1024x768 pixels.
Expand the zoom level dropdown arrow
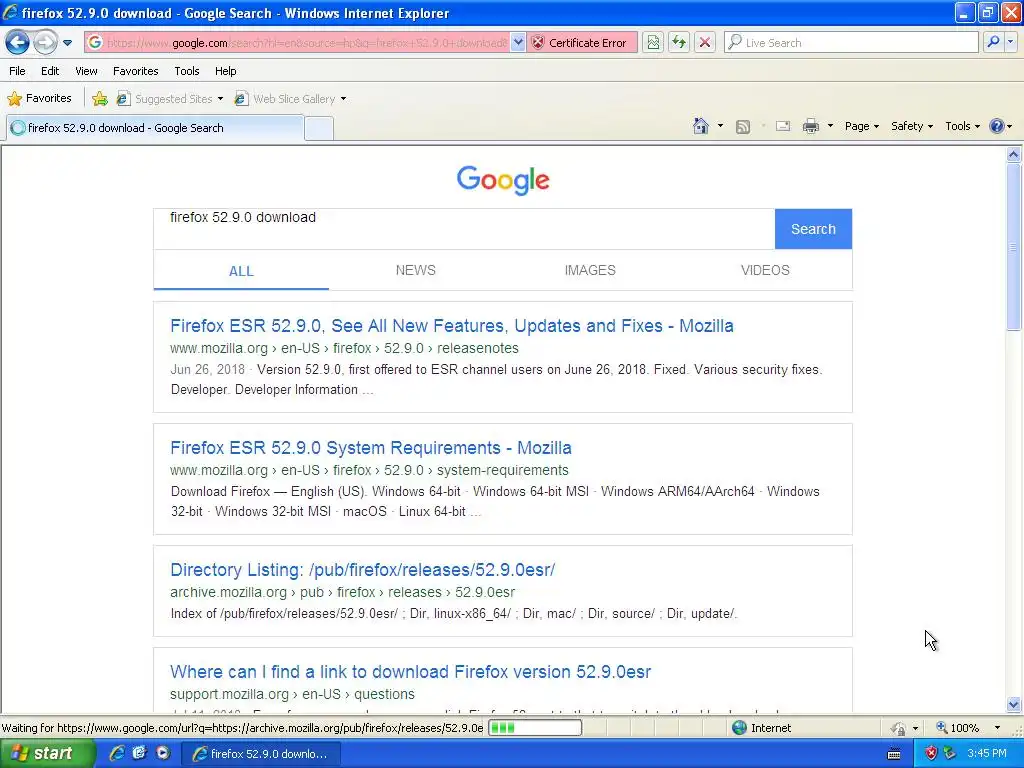[x=997, y=728]
